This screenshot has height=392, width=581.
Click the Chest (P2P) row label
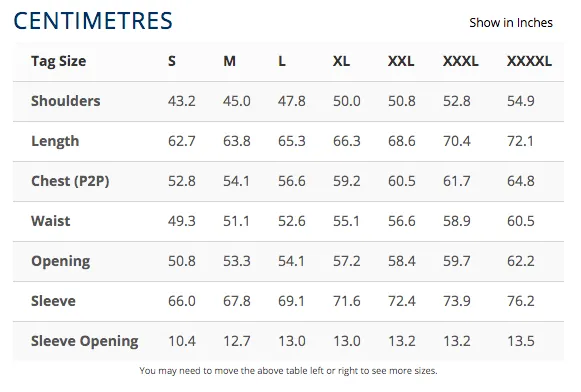[x=70, y=181]
